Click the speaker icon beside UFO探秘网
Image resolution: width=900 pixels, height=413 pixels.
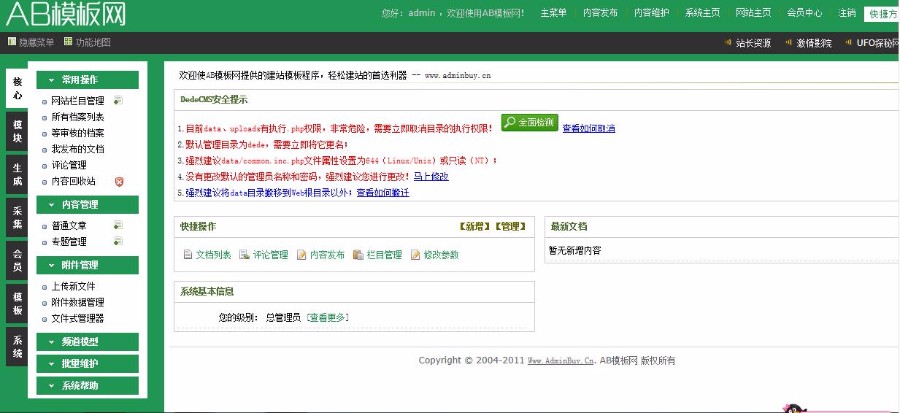pyautogui.click(x=848, y=42)
